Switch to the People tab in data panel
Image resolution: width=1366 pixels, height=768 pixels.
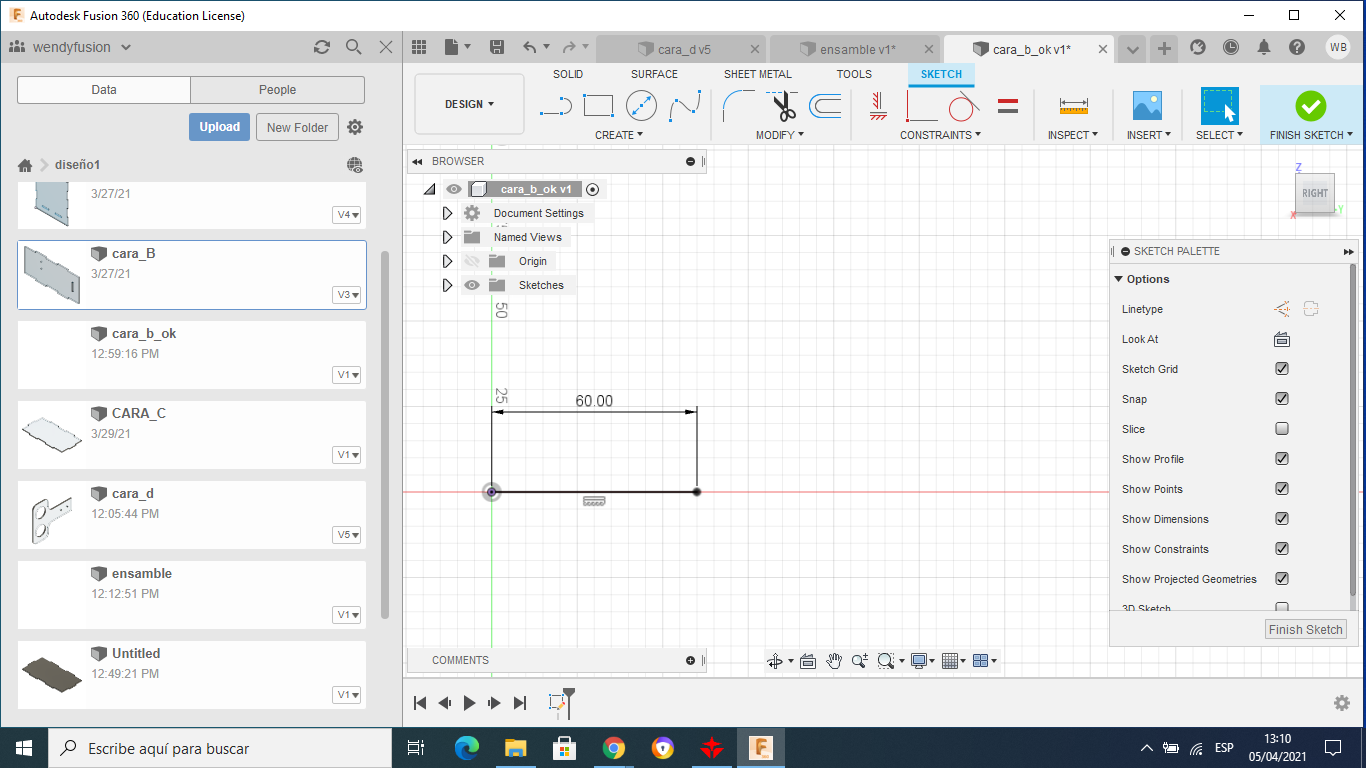click(x=277, y=90)
